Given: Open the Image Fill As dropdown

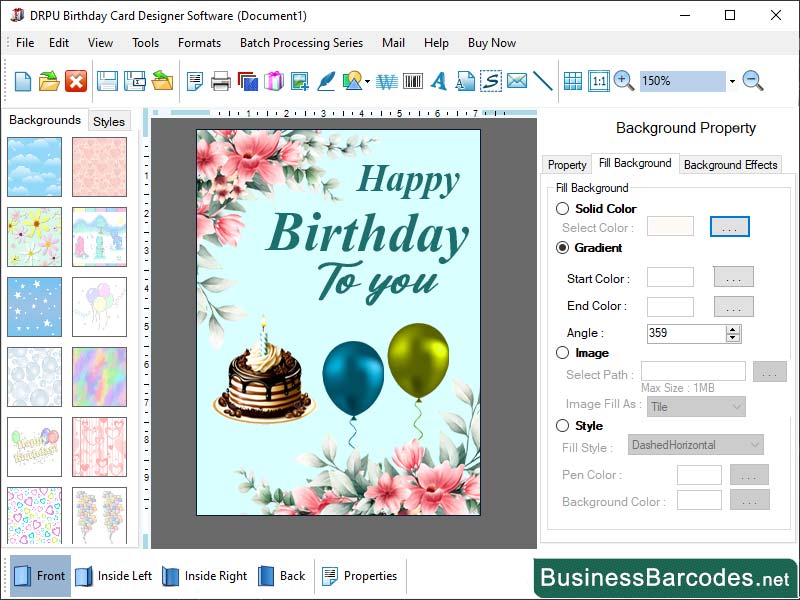Looking at the screenshot, I should (696, 407).
